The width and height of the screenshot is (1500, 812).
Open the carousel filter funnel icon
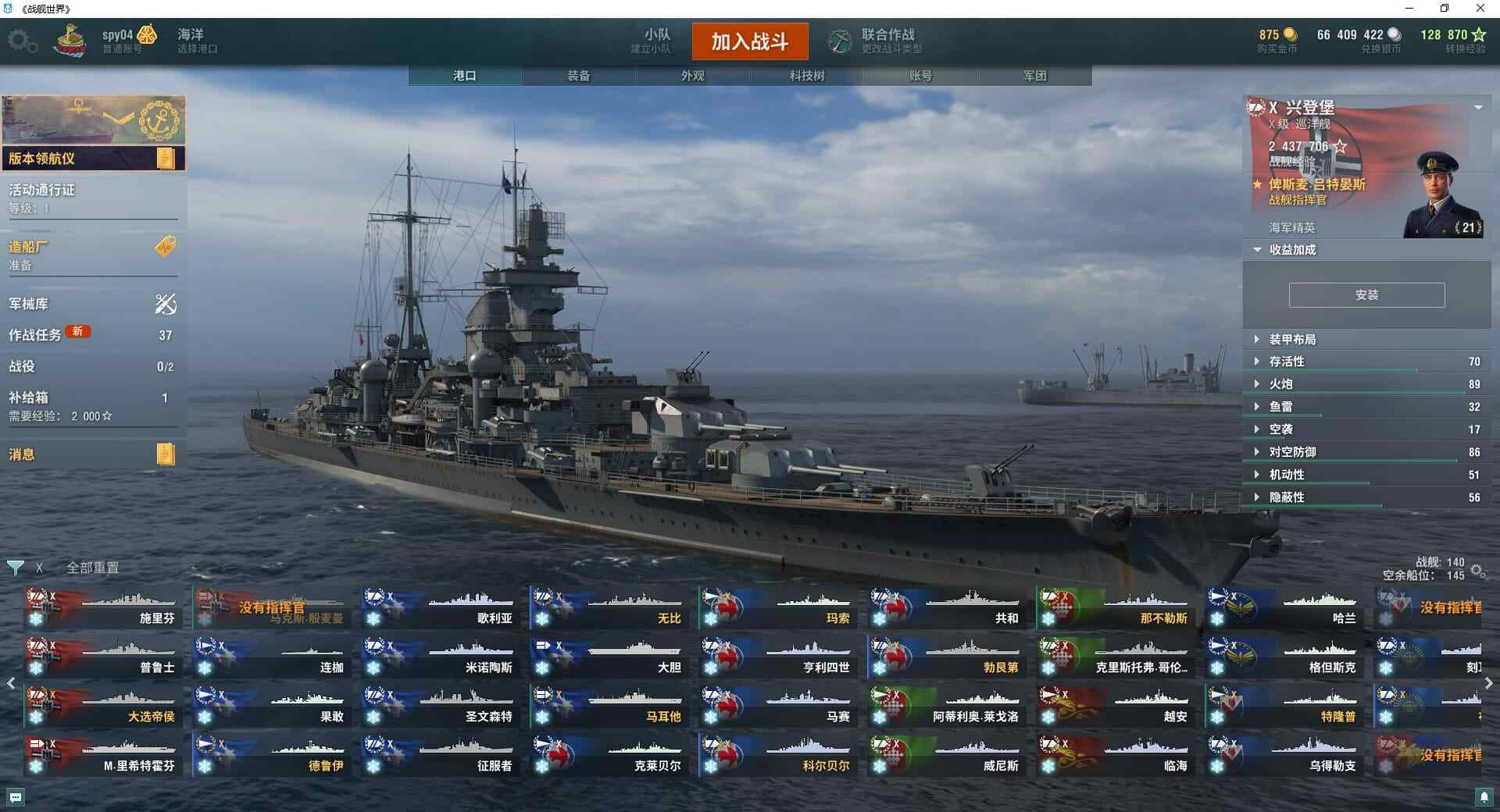tap(15, 568)
